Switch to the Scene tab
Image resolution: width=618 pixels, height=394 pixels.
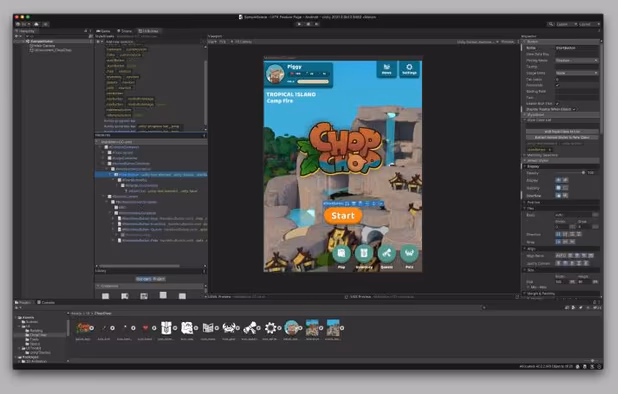[x=125, y=31]
